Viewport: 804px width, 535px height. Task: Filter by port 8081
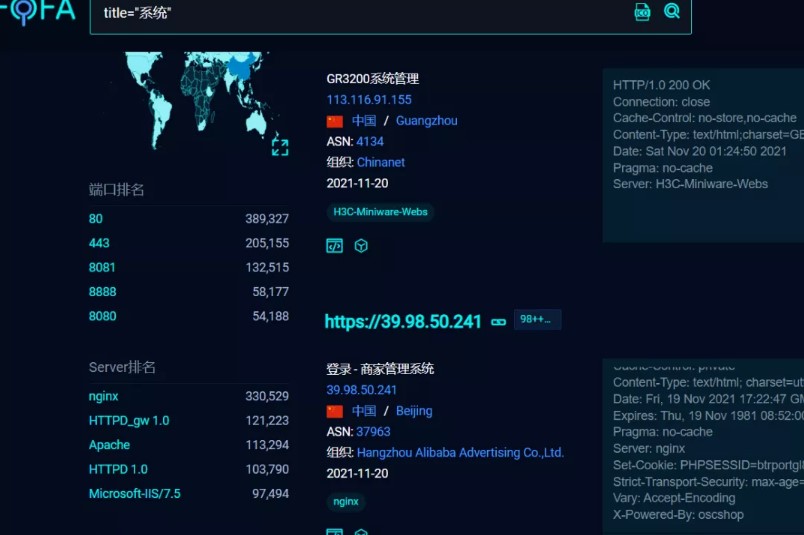click(102, 267)
